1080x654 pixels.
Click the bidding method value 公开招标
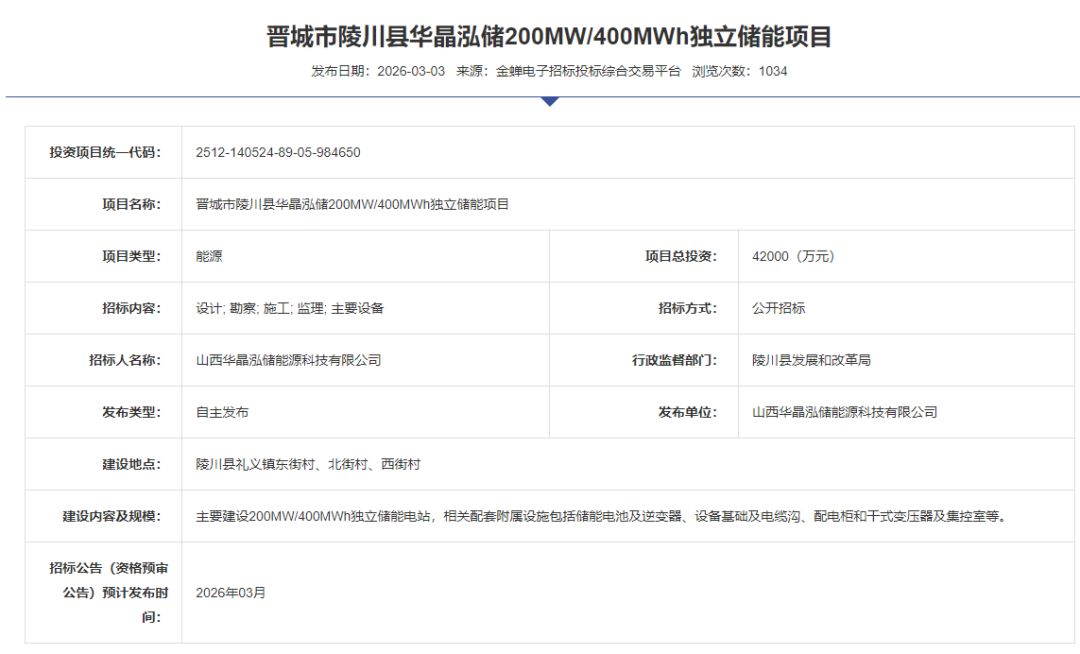[x=778, y=309]
